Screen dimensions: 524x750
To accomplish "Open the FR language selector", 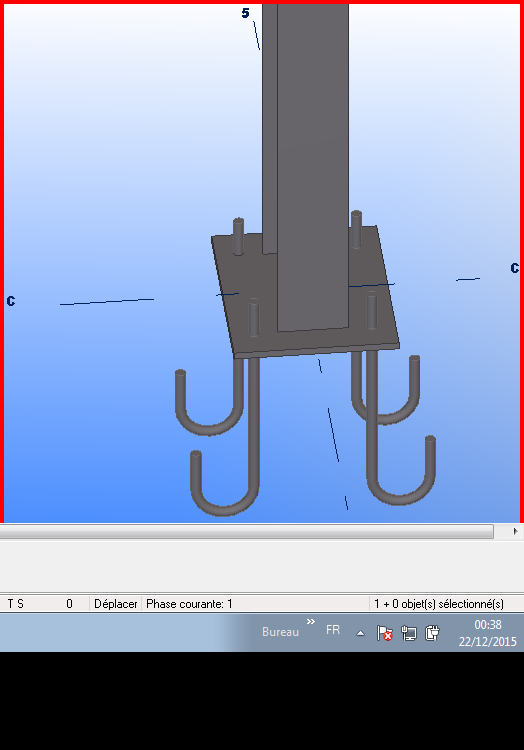I will click(x=333, y=630).
